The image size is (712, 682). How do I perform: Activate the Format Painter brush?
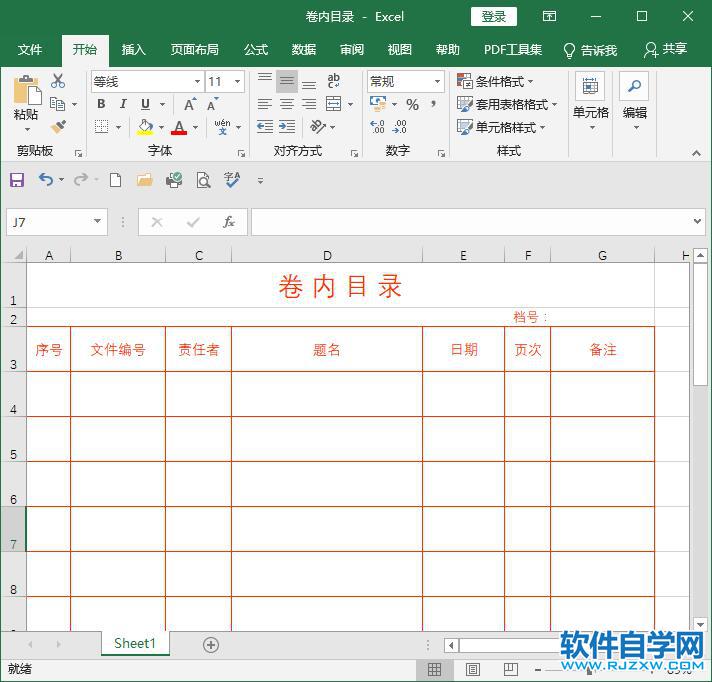click(x=58, y=127)
